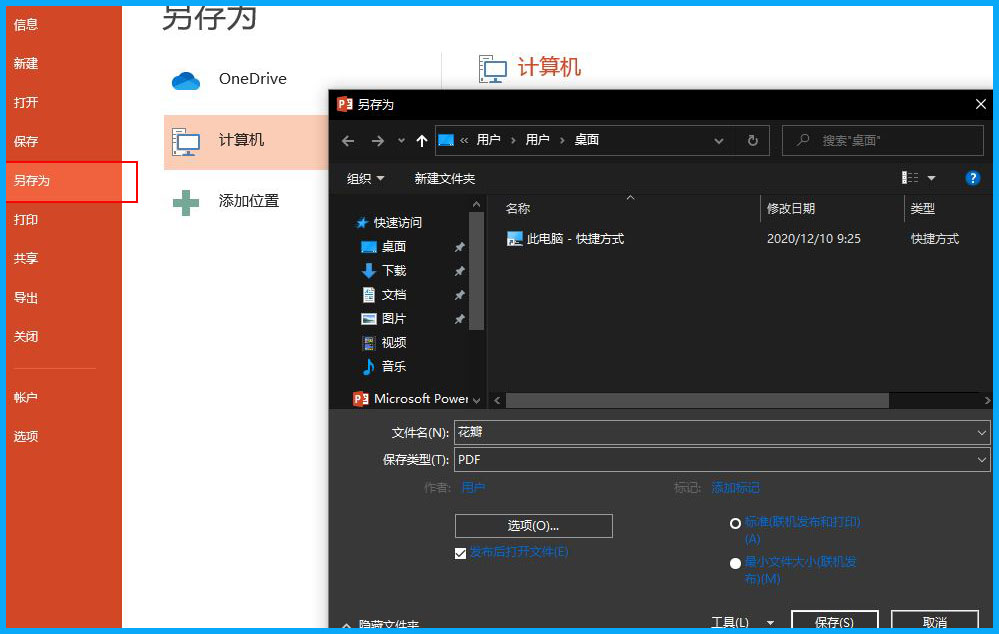Unpin 桌面 from quick access
This screenshot has width=999, height=634.
458,246
